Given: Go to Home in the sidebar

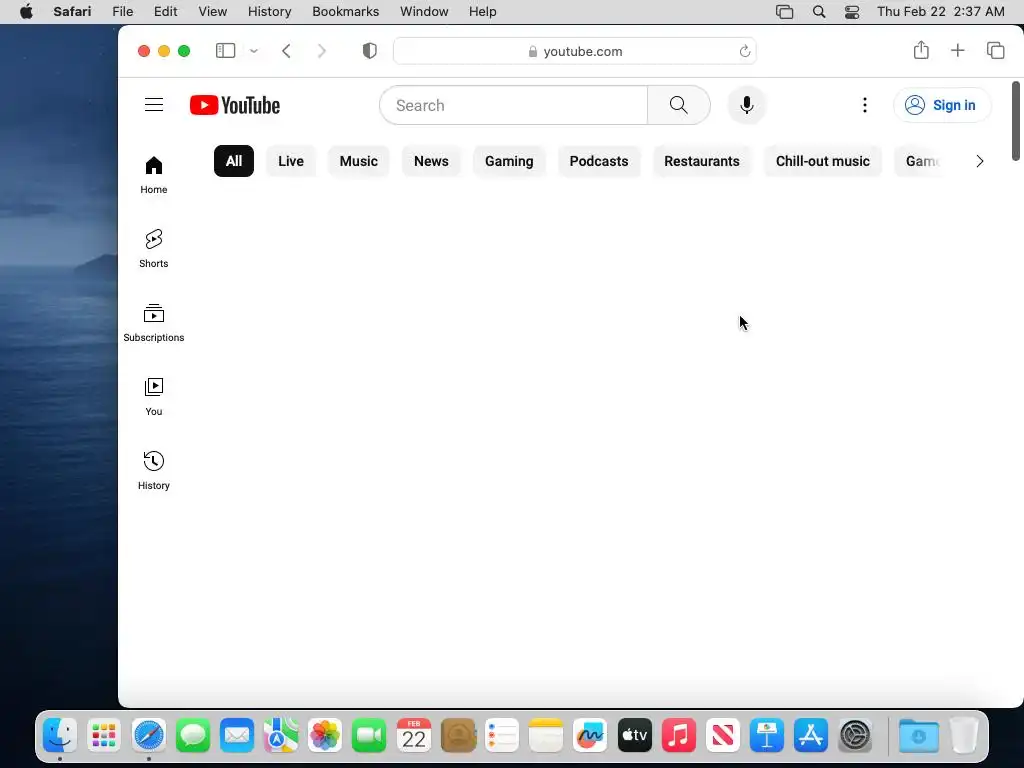Looking at the screenshot, I should (x=153, y=175).
